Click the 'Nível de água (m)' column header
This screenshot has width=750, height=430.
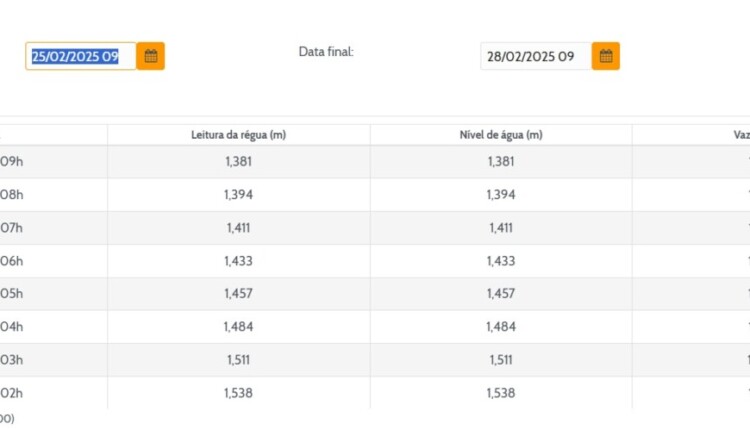(x=501, y=135)
